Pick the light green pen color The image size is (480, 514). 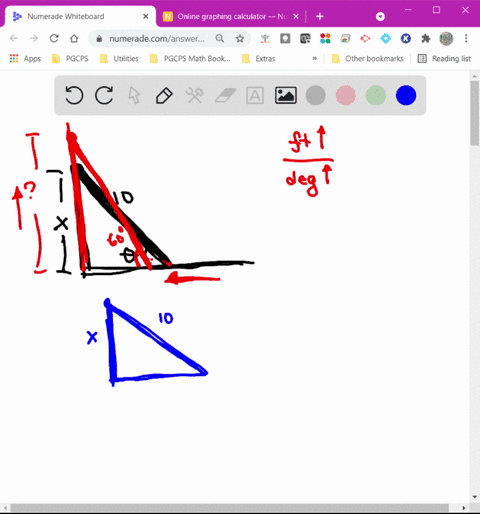pos(376,95)
